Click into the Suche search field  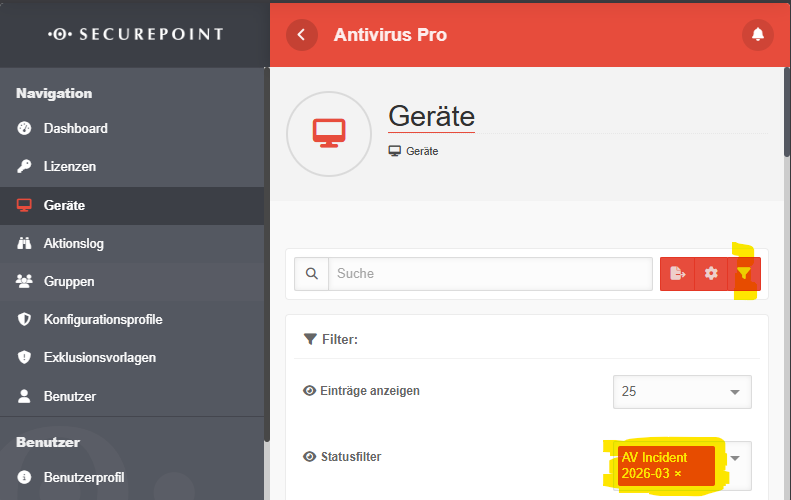(x=490, y=274)
